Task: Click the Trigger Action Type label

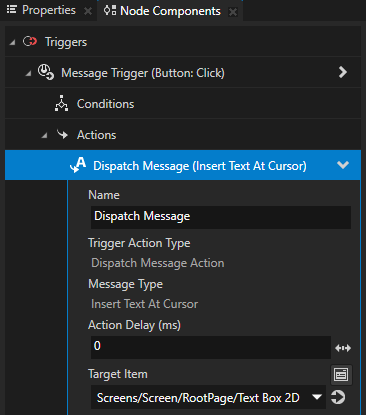Action: coord(139,243)
